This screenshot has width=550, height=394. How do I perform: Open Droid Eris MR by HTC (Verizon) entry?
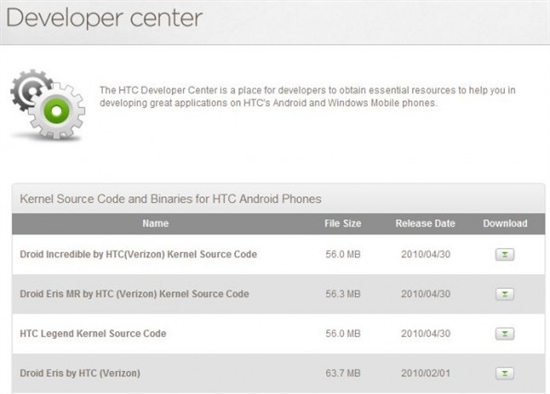click(134, 294)
